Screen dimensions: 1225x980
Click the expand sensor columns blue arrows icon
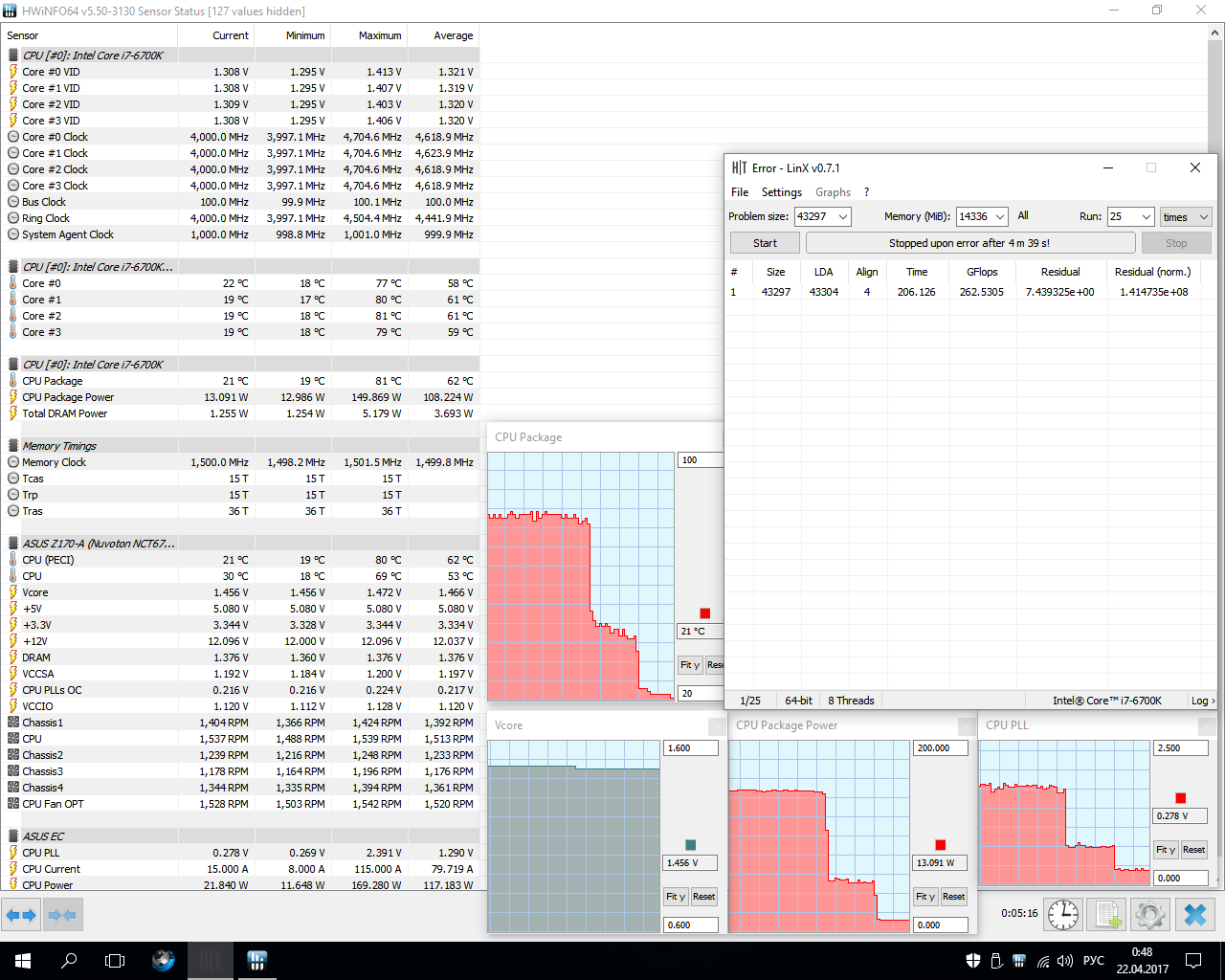point(21,915)
